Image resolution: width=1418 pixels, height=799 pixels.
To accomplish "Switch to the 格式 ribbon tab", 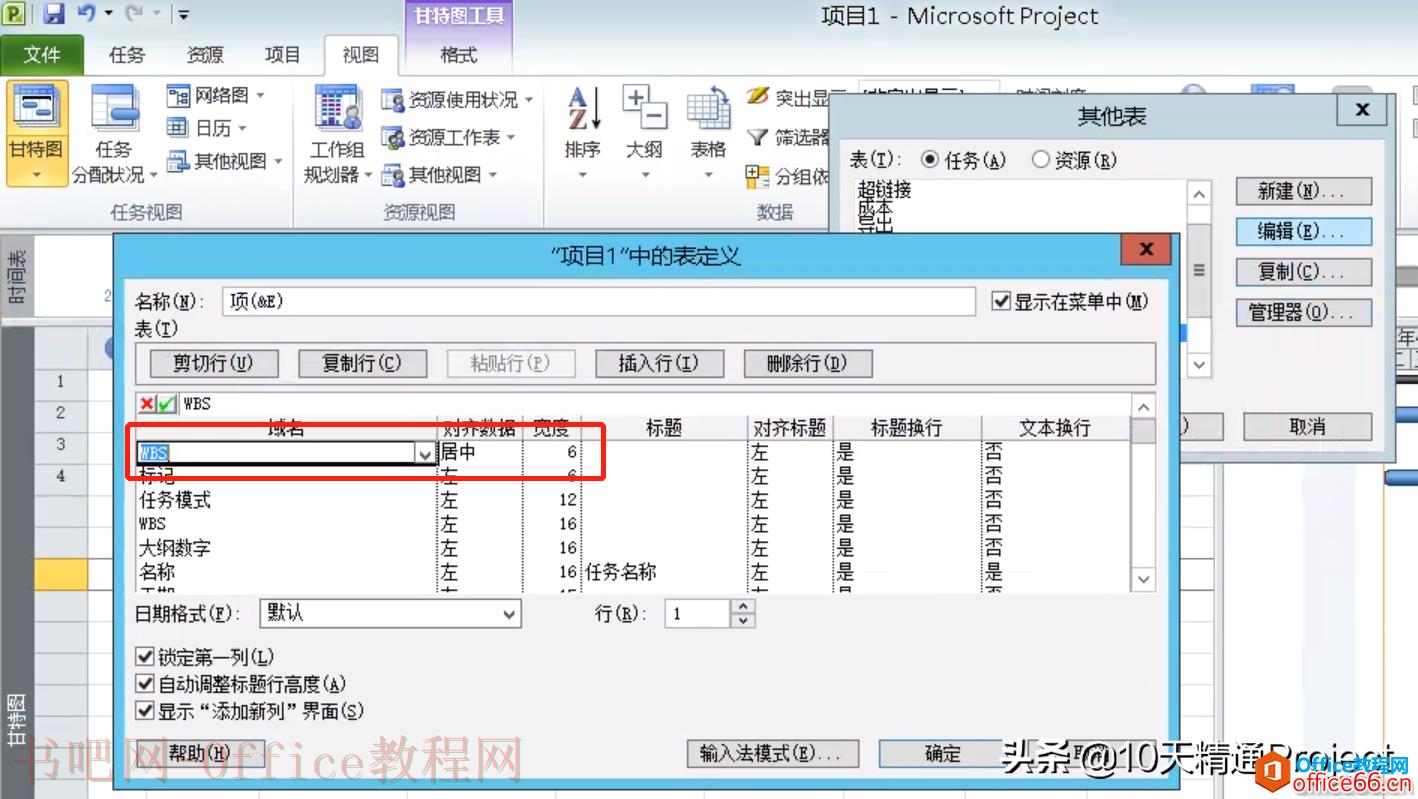I will click(x=459, y=55).
